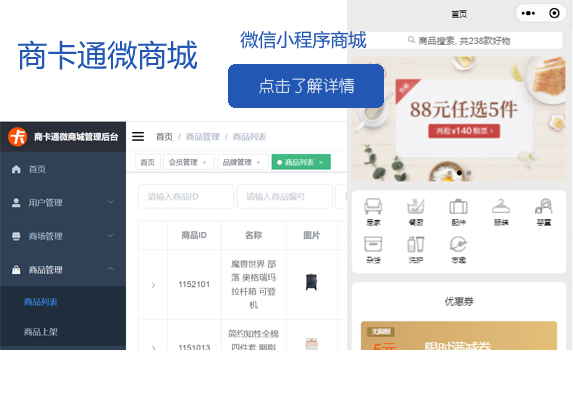Close the 品牌管理 tab

point(258,162)
